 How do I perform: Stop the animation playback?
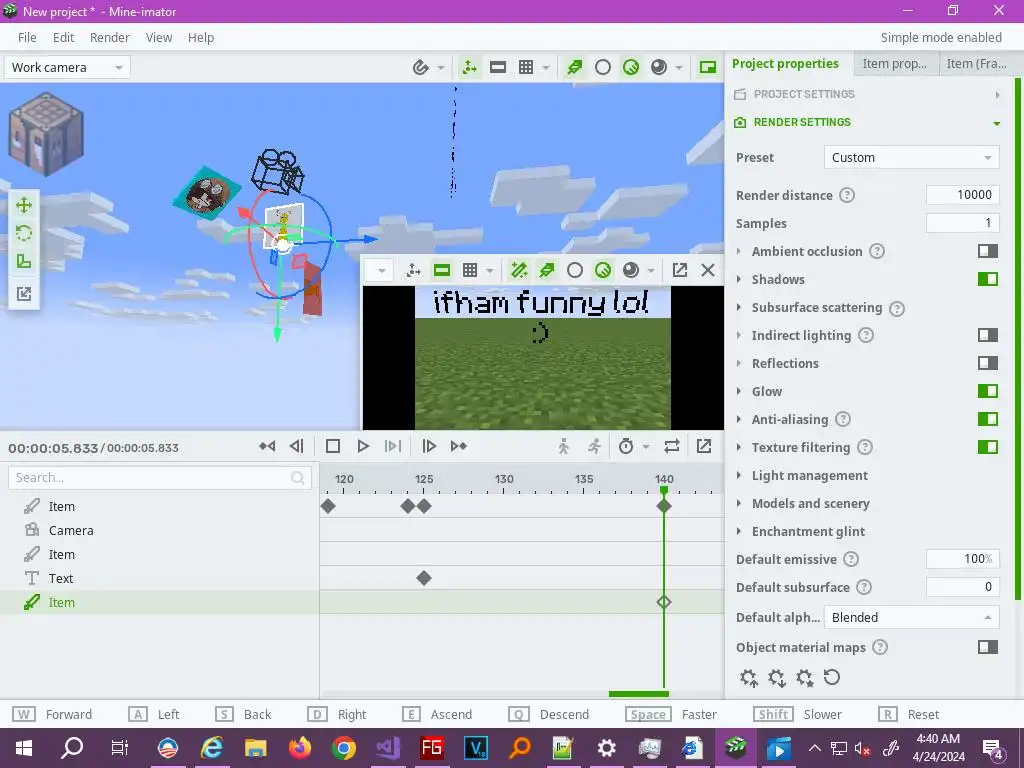pyautogui.click(x=332, y=446)
